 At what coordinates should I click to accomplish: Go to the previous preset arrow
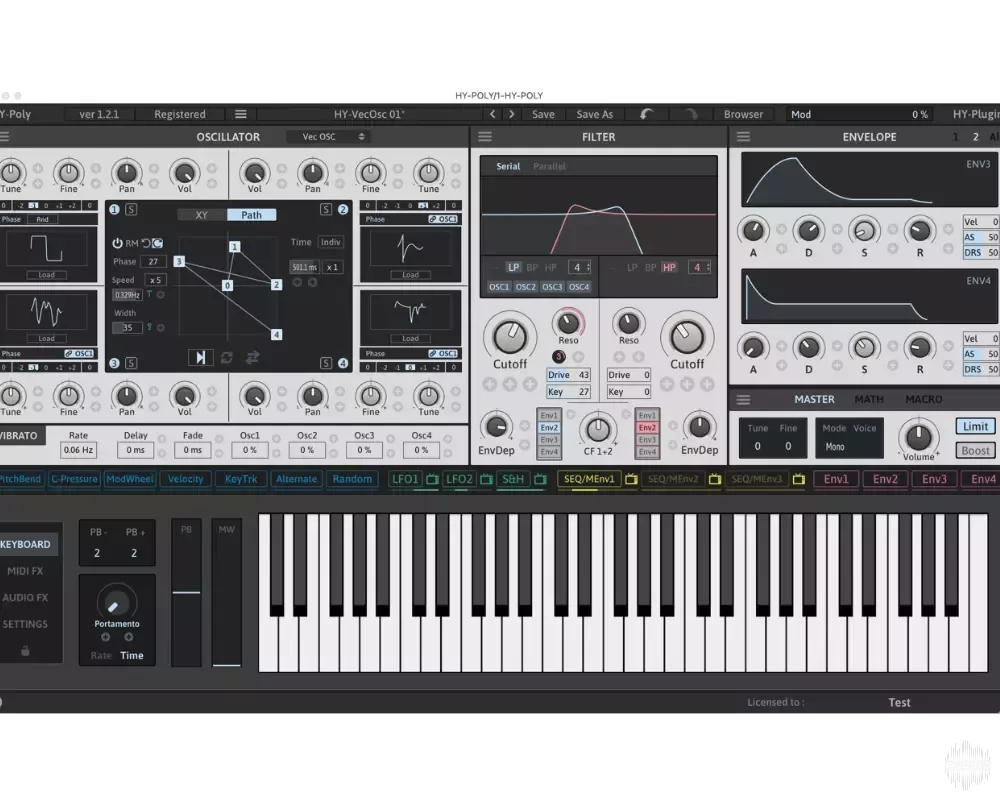coord(492,114)
